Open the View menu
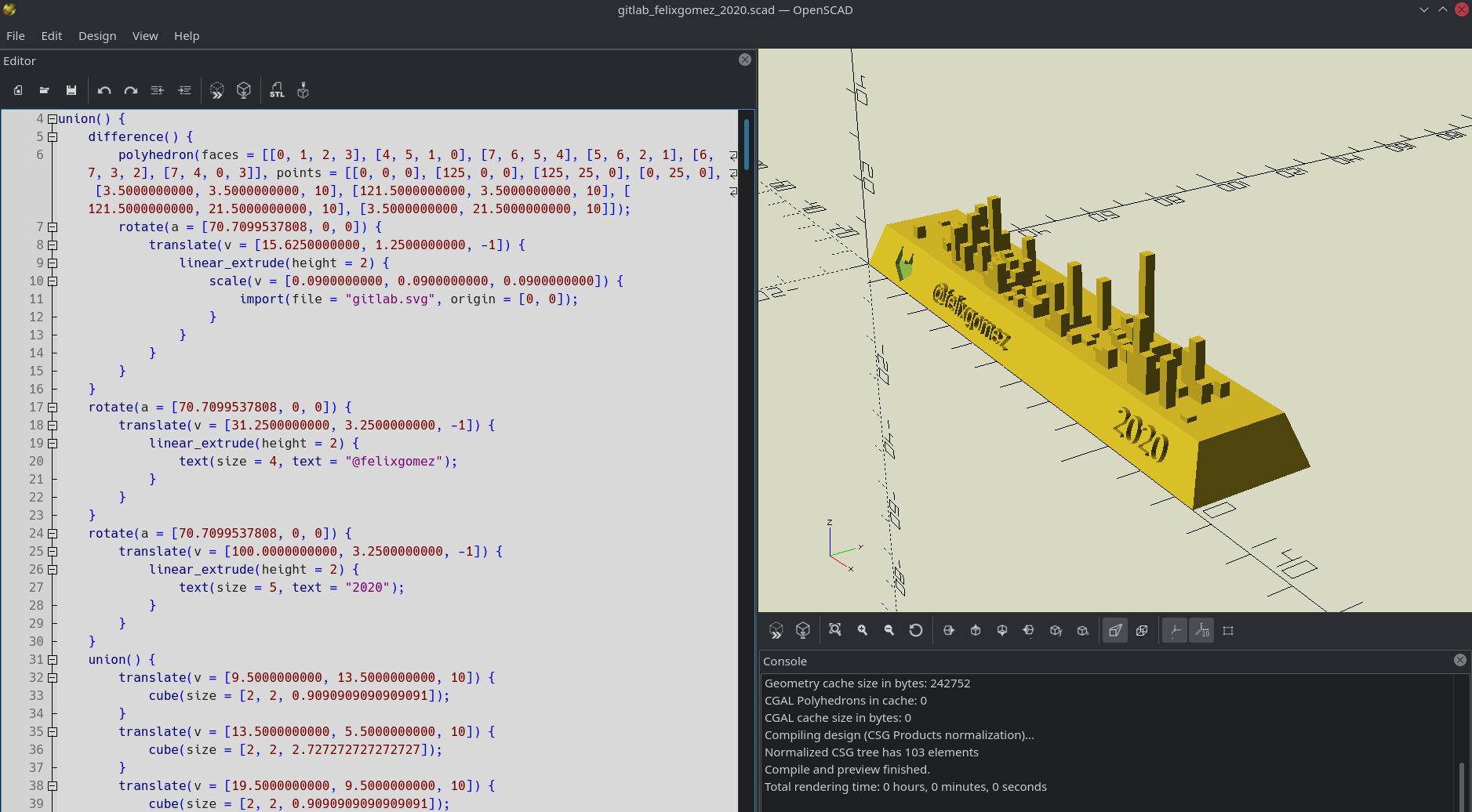The width and height of the screenshot is (1472, 812). pos(145,36)
